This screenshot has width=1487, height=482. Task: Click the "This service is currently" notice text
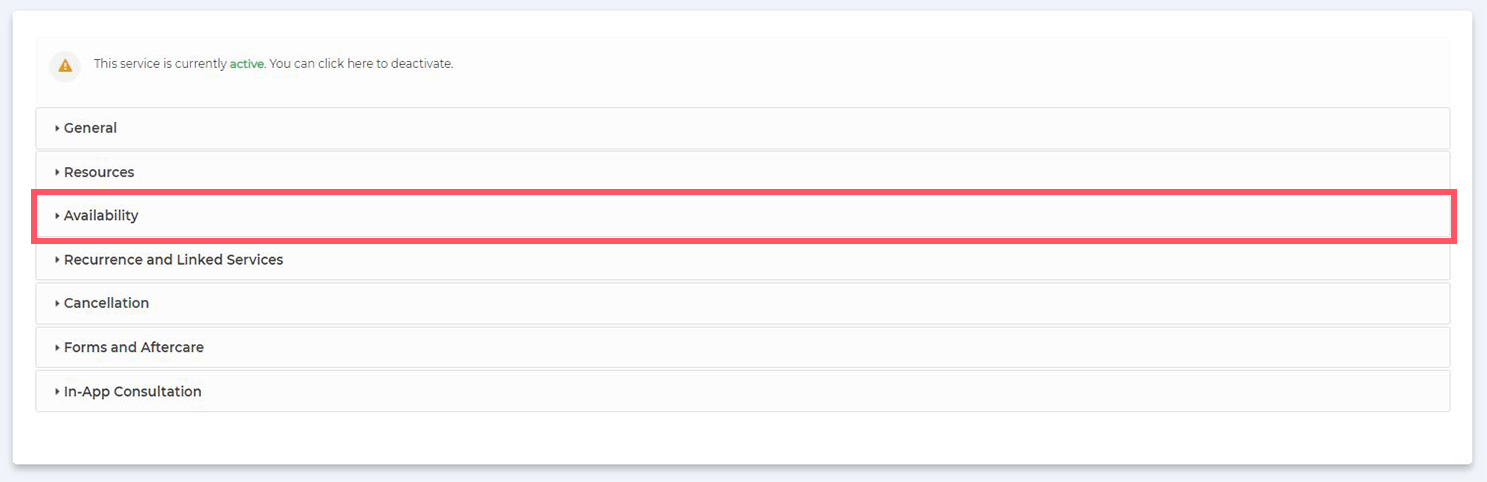[160, 64]
